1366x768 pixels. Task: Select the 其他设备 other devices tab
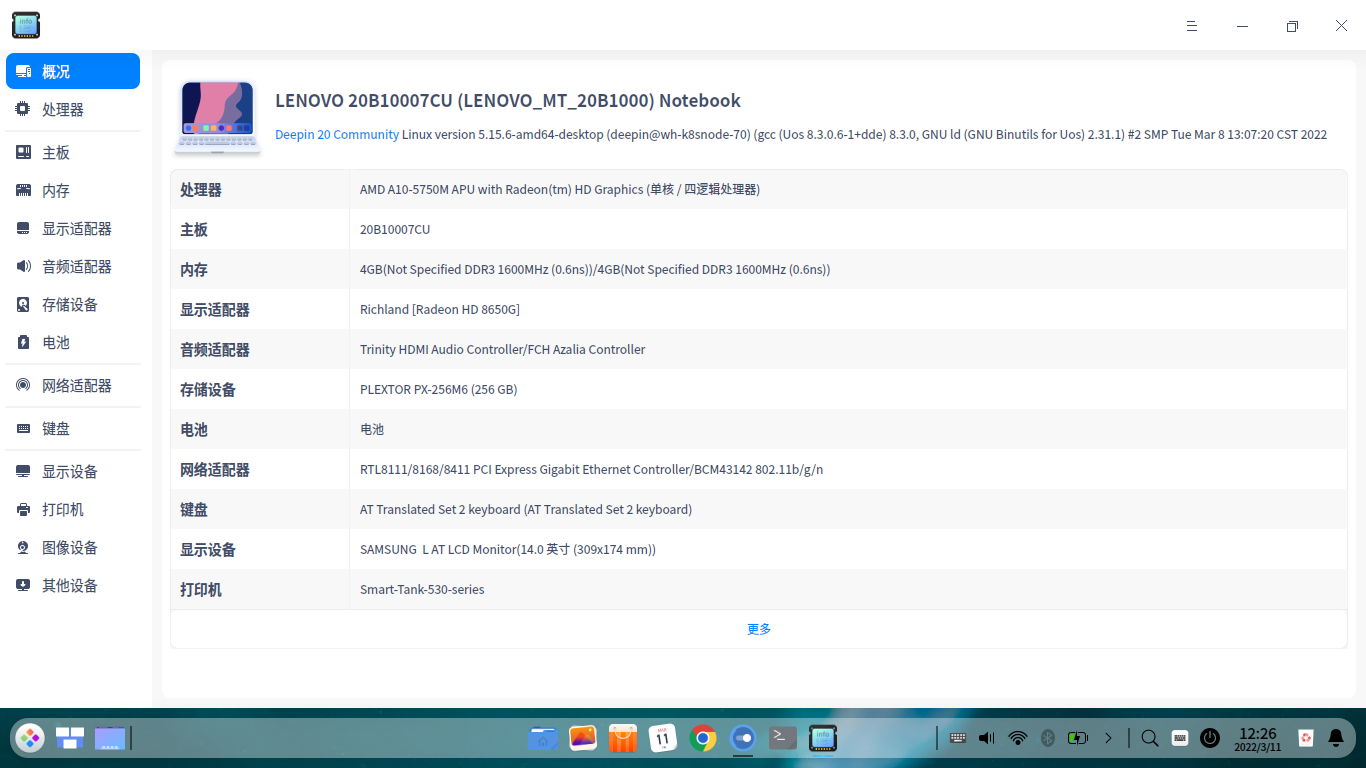point(73,586)
